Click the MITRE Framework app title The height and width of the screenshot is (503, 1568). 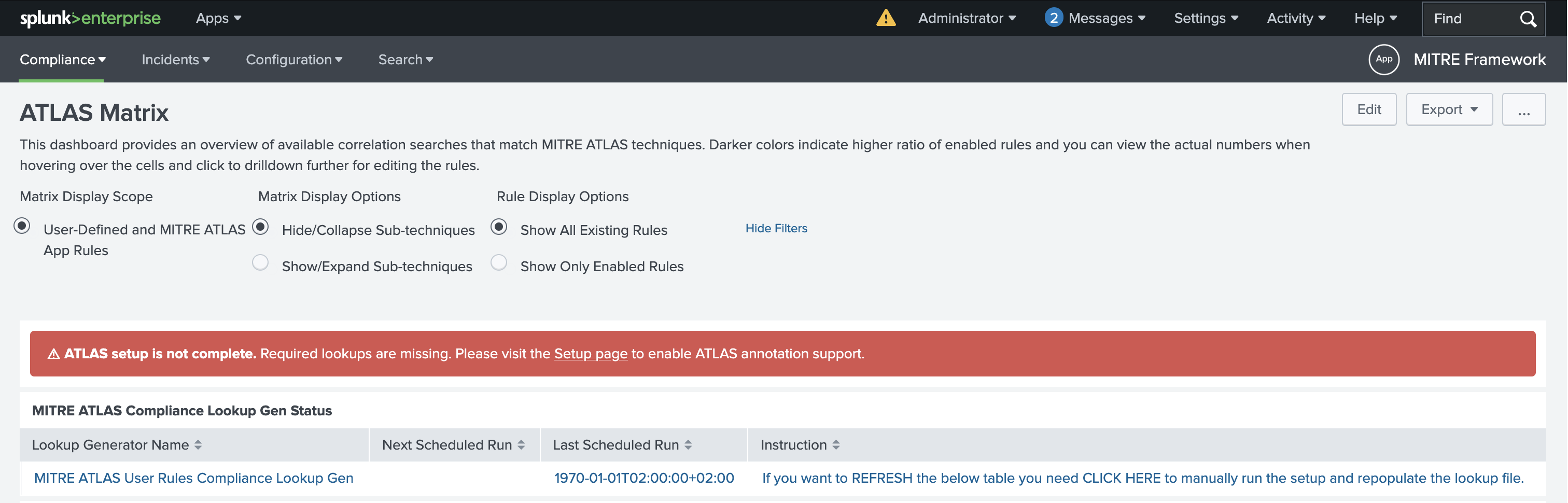point(1479,60)
